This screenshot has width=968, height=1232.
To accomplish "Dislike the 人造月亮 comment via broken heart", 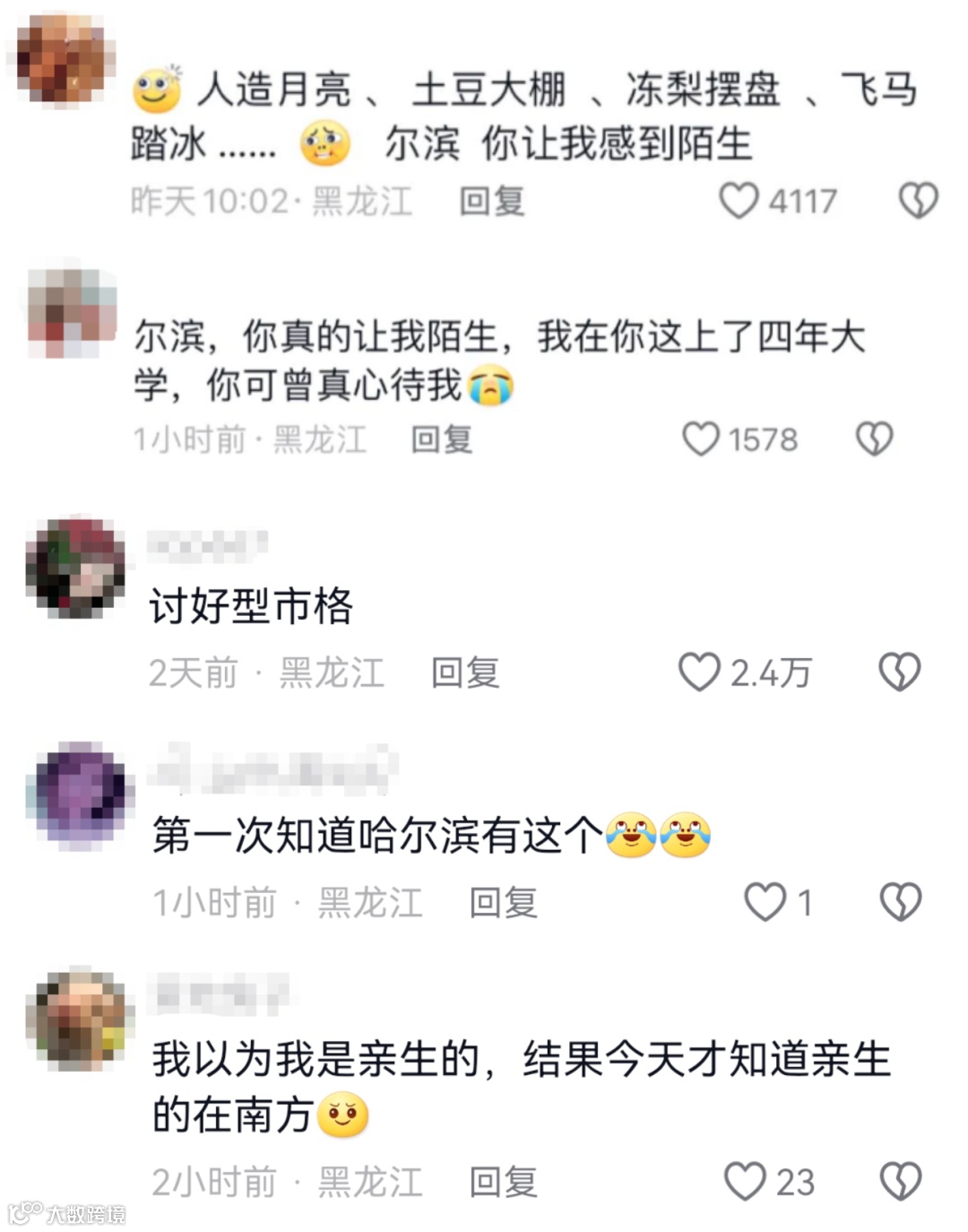I will (919, 200).
